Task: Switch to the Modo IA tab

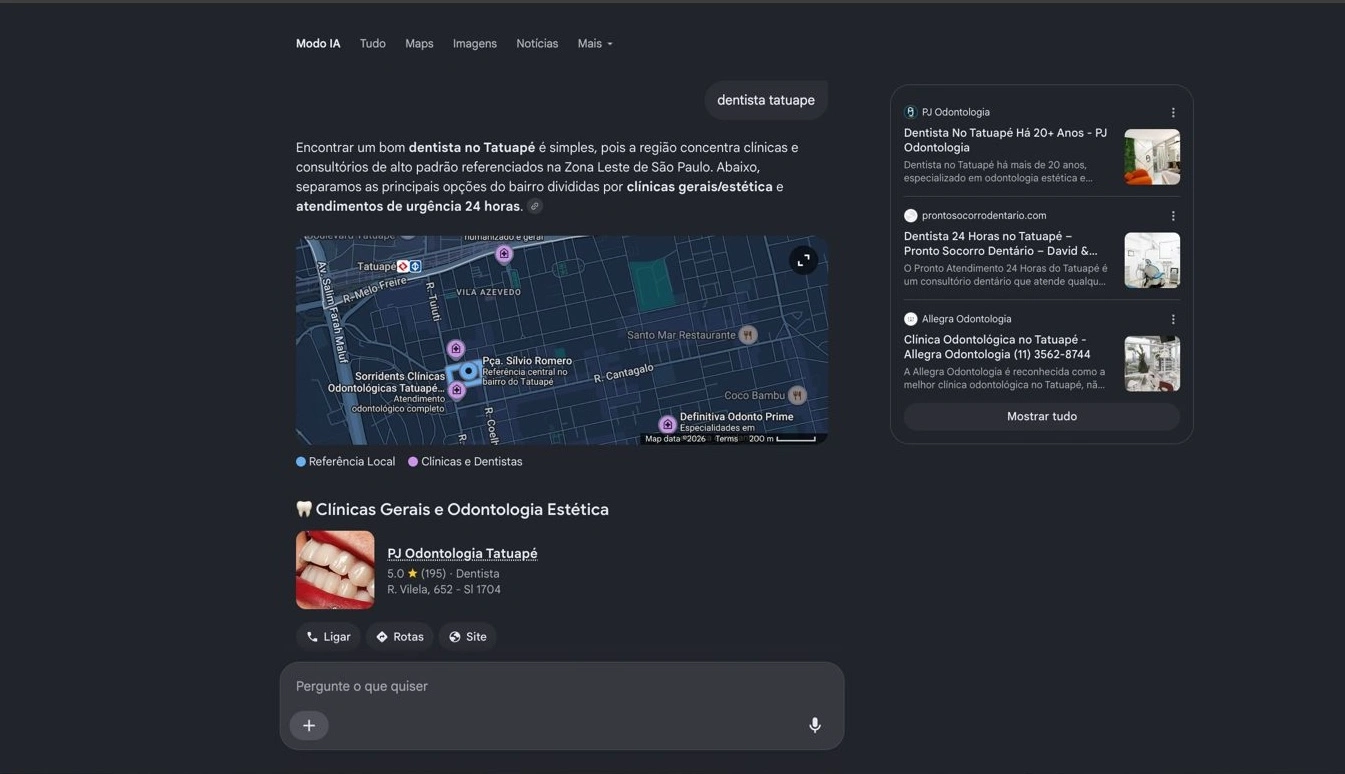Action: point(318,44)
